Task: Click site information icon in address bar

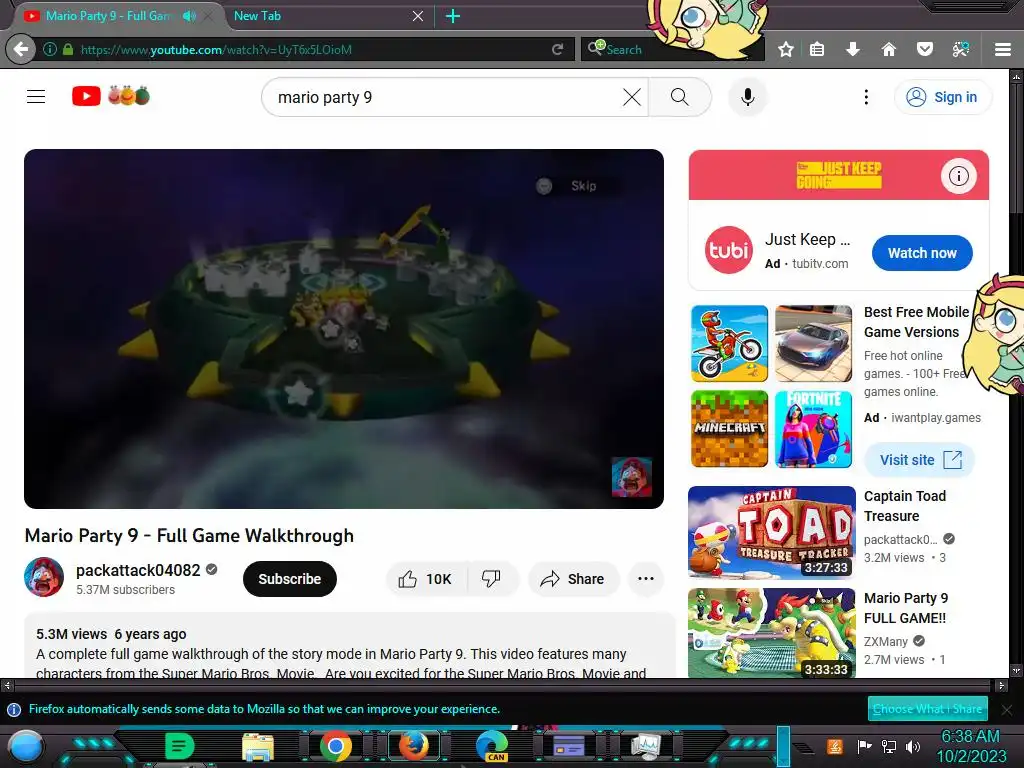Action: [50, 49]
